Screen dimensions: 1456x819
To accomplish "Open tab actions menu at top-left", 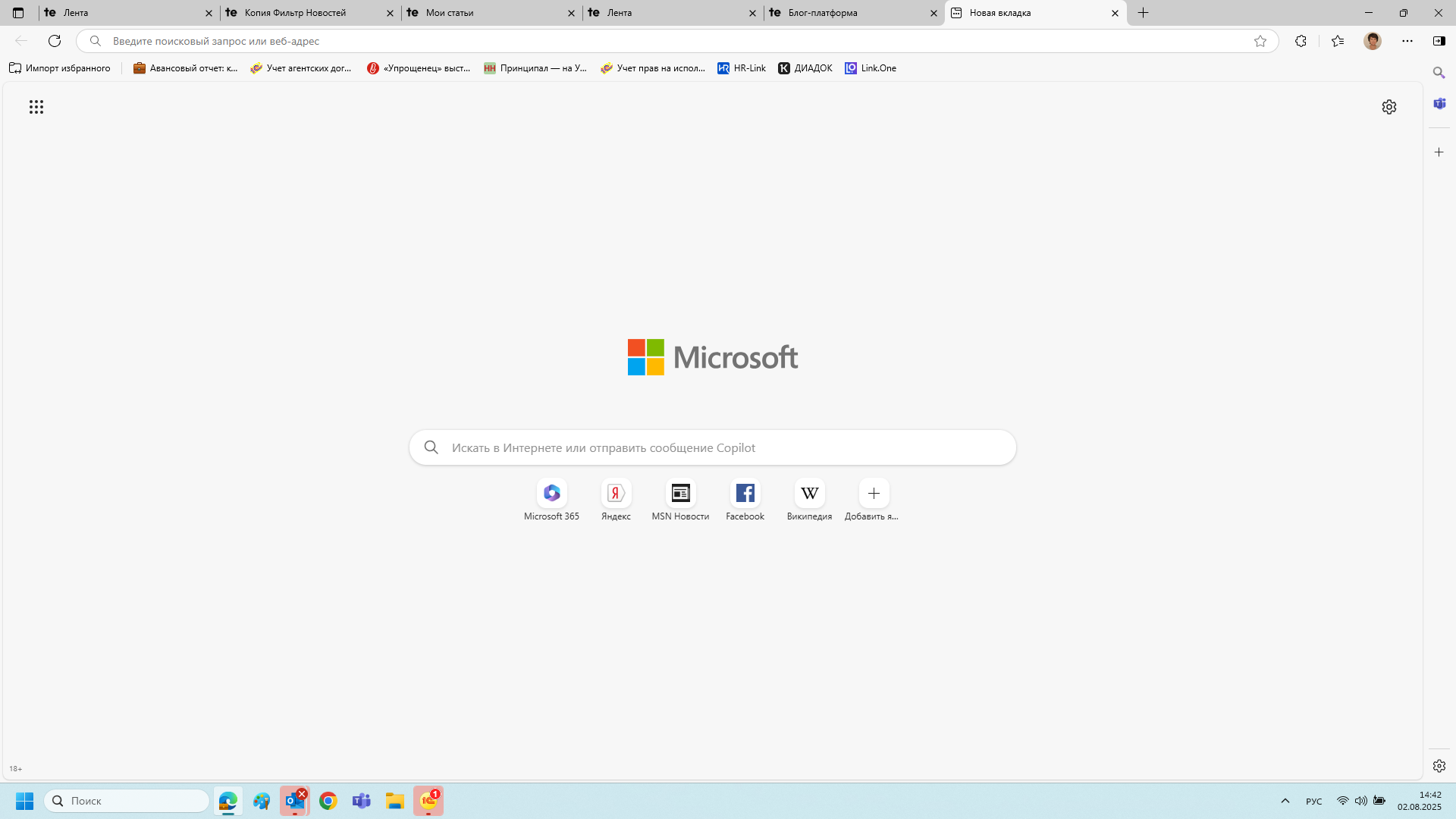I will (18, 13).
